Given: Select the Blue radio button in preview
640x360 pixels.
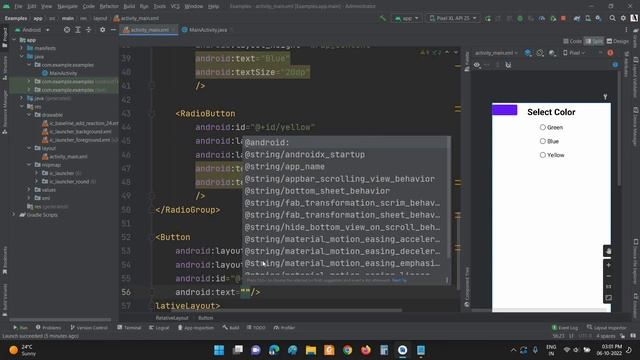Looking at the screenshot, I should click(542, 141).
